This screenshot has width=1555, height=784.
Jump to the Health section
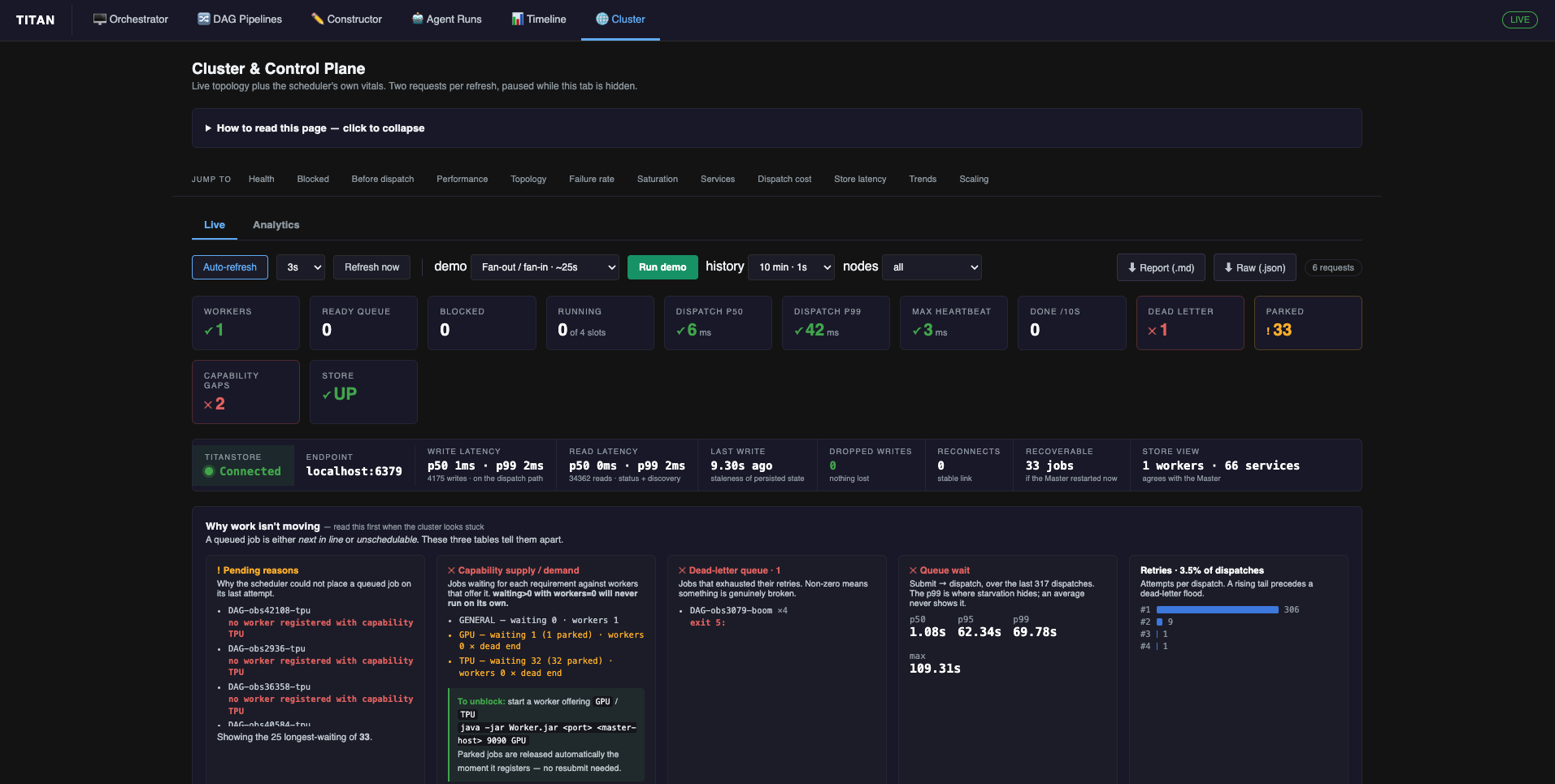click(261, 179)
